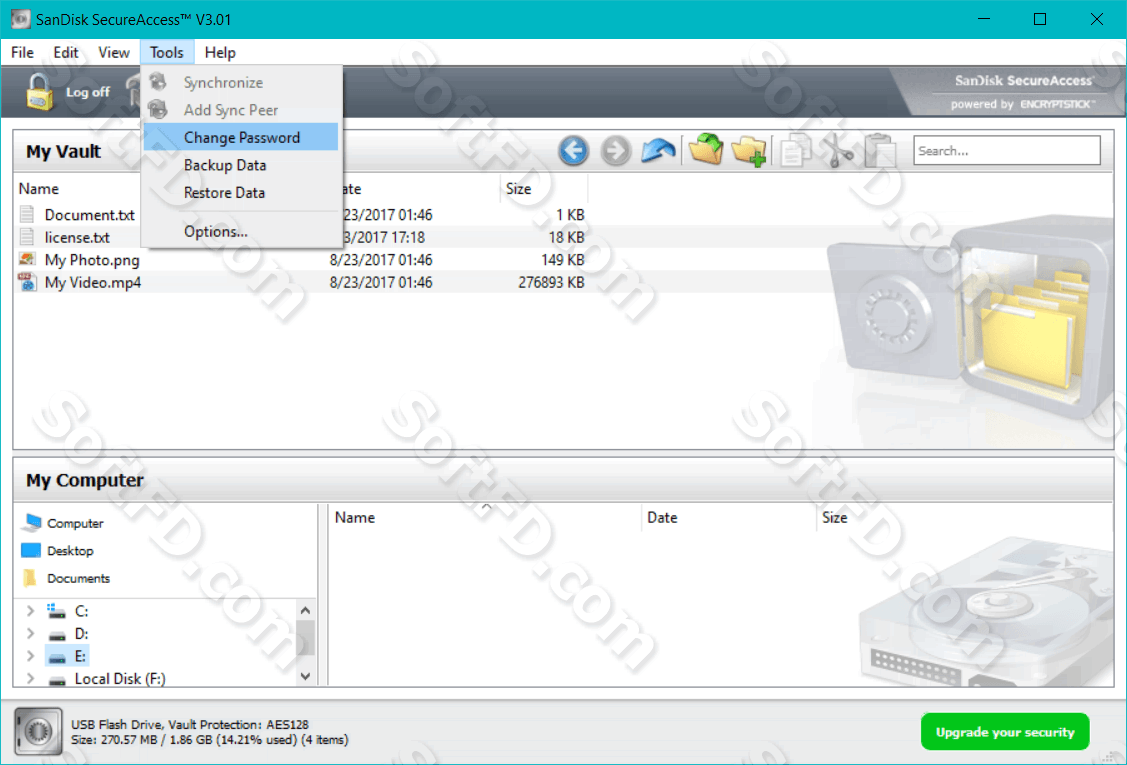
Task: Sort My Computer list by Size header
Action: pos(834,518)
